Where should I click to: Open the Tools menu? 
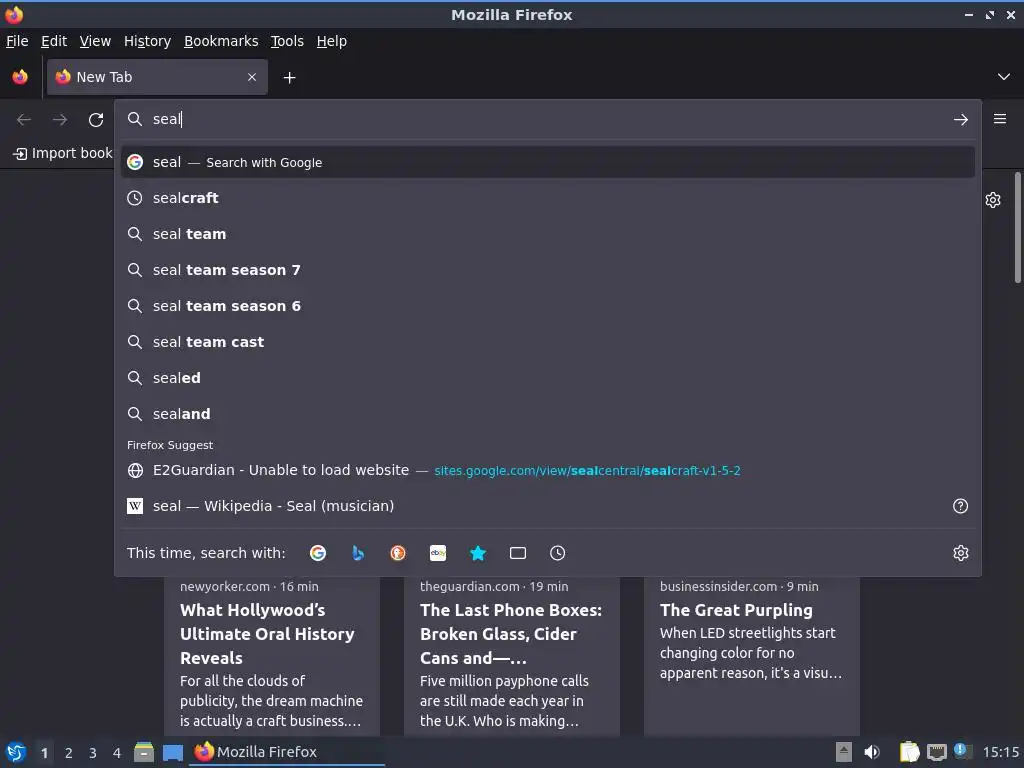point(287,41)
